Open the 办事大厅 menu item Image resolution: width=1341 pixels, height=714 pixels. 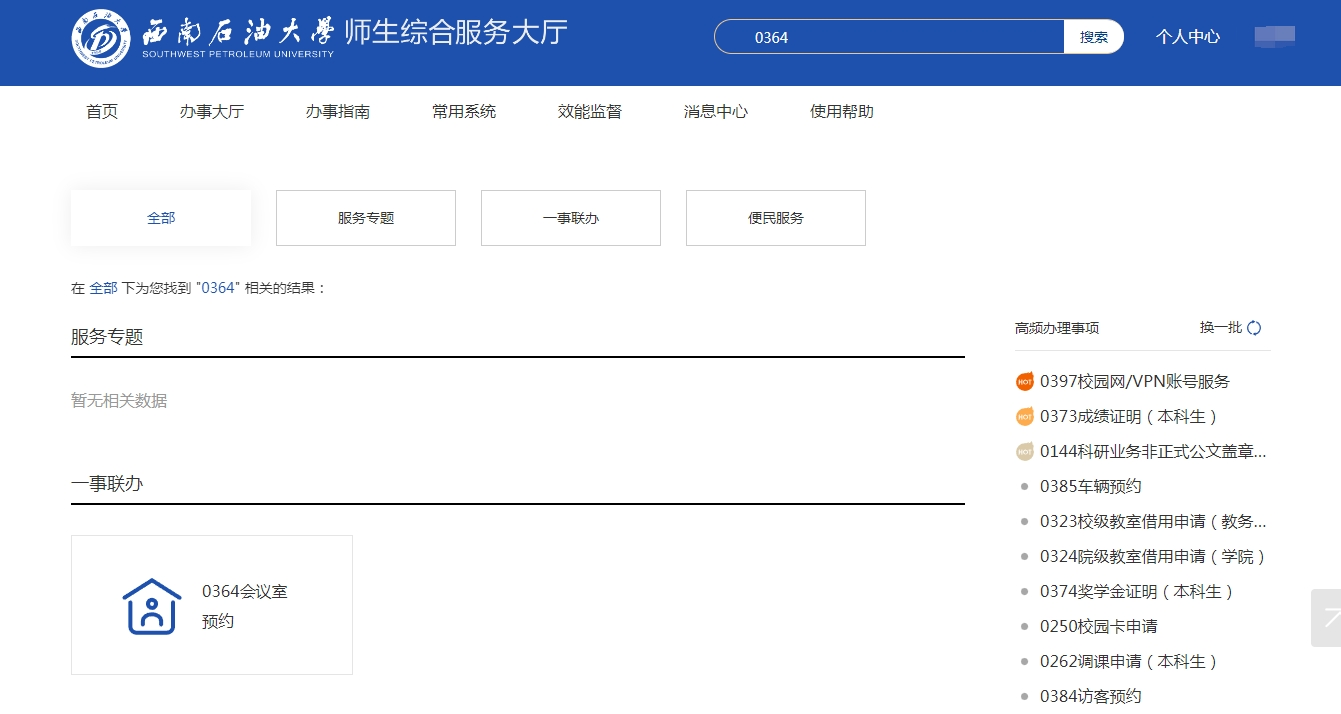click(x=212, y=112)
